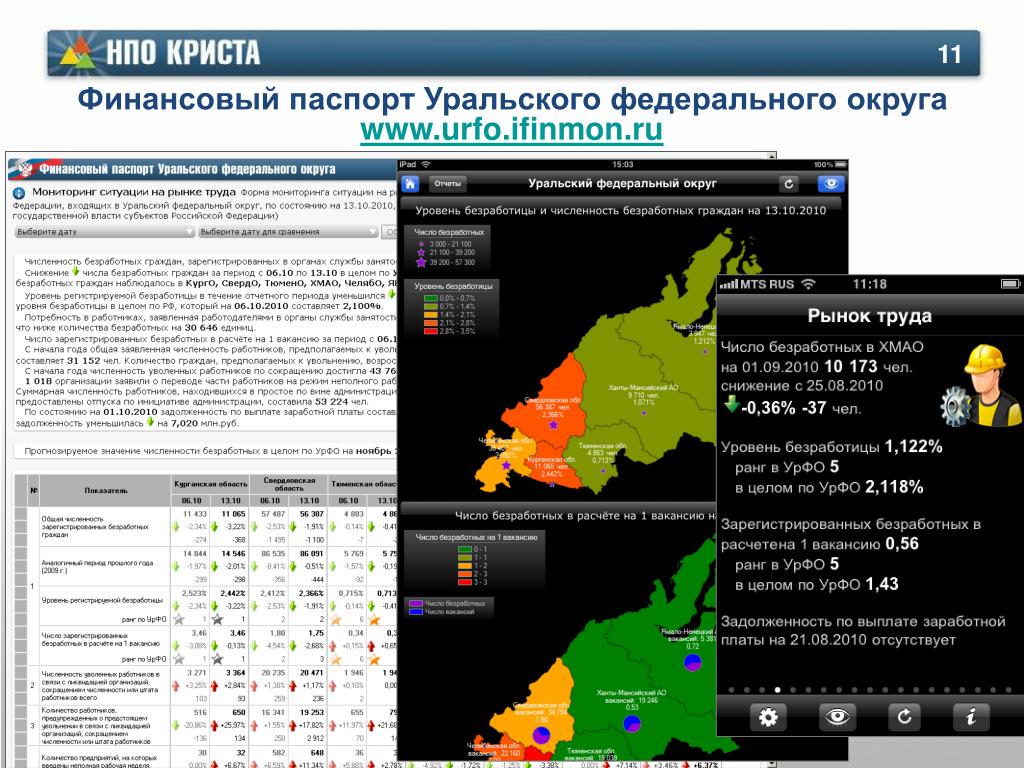This screenshot has height=768, width=1024.
Task: Toggle the blue eye view button on iPad
Action: pyautogui.click(x=831, y=184)
